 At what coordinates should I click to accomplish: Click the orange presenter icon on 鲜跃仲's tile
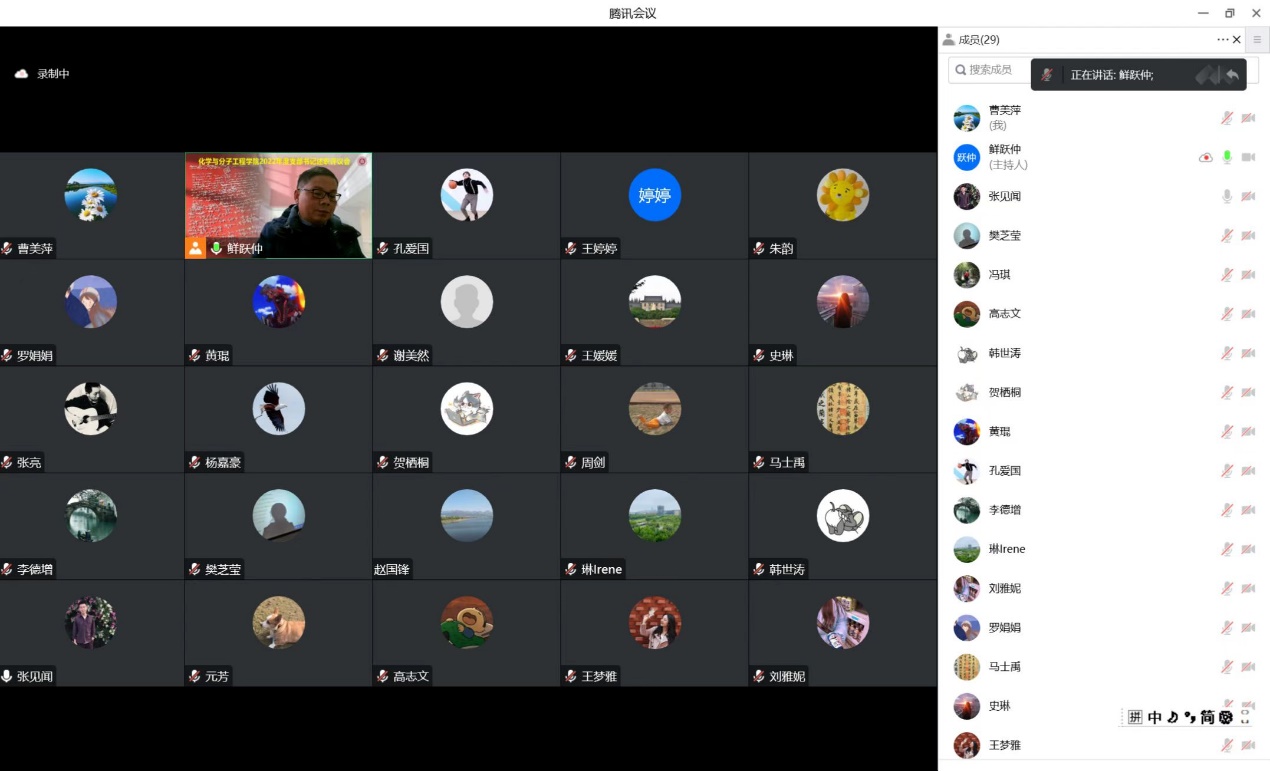pos(196,248)
